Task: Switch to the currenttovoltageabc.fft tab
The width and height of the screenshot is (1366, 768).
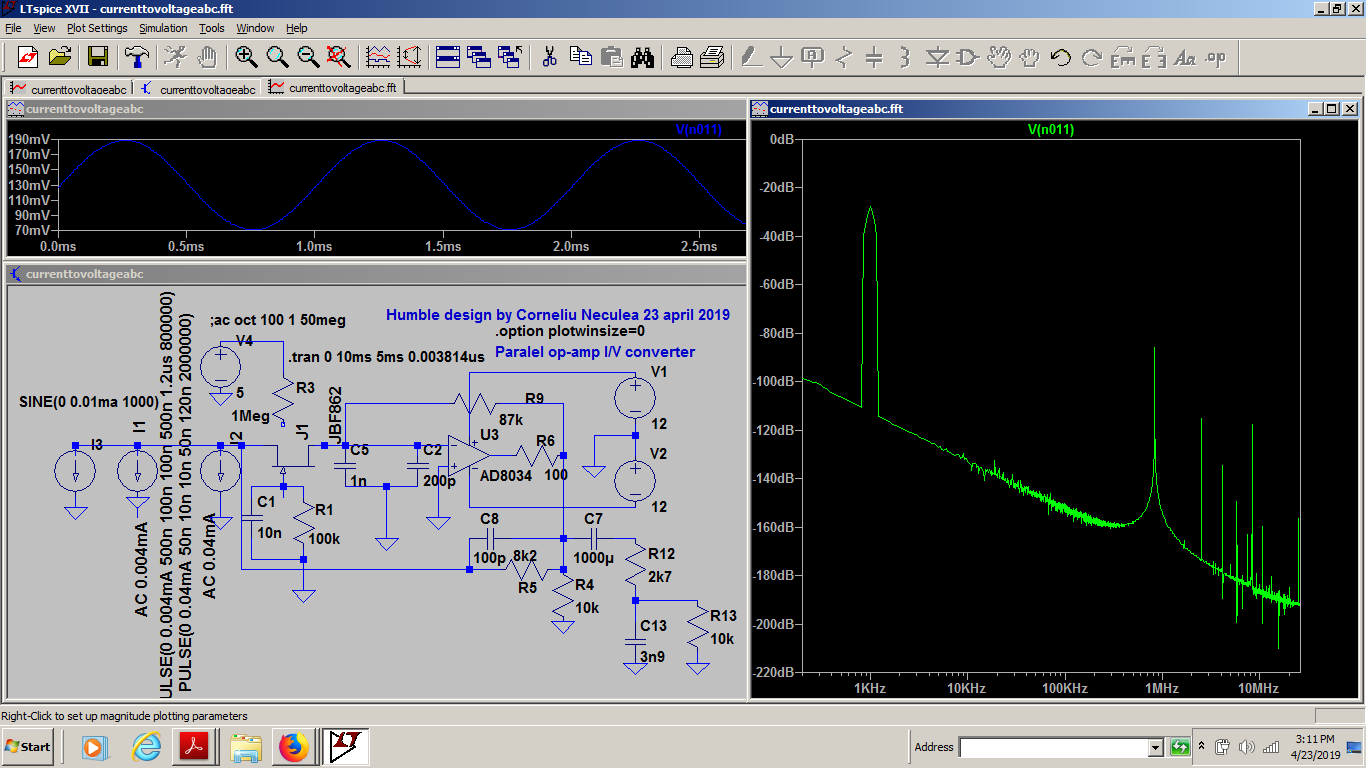Action: [x=333, y=88]
